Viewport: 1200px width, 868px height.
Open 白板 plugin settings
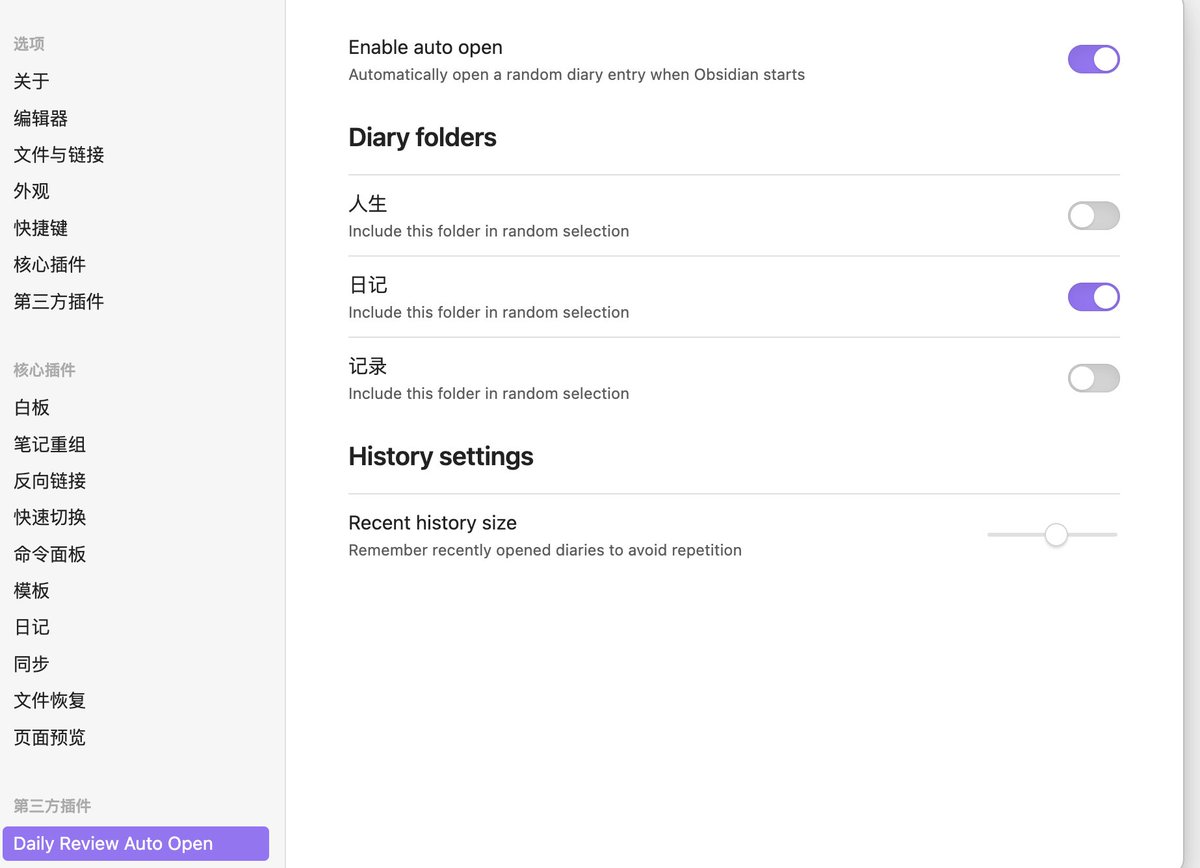pos(32,407)
